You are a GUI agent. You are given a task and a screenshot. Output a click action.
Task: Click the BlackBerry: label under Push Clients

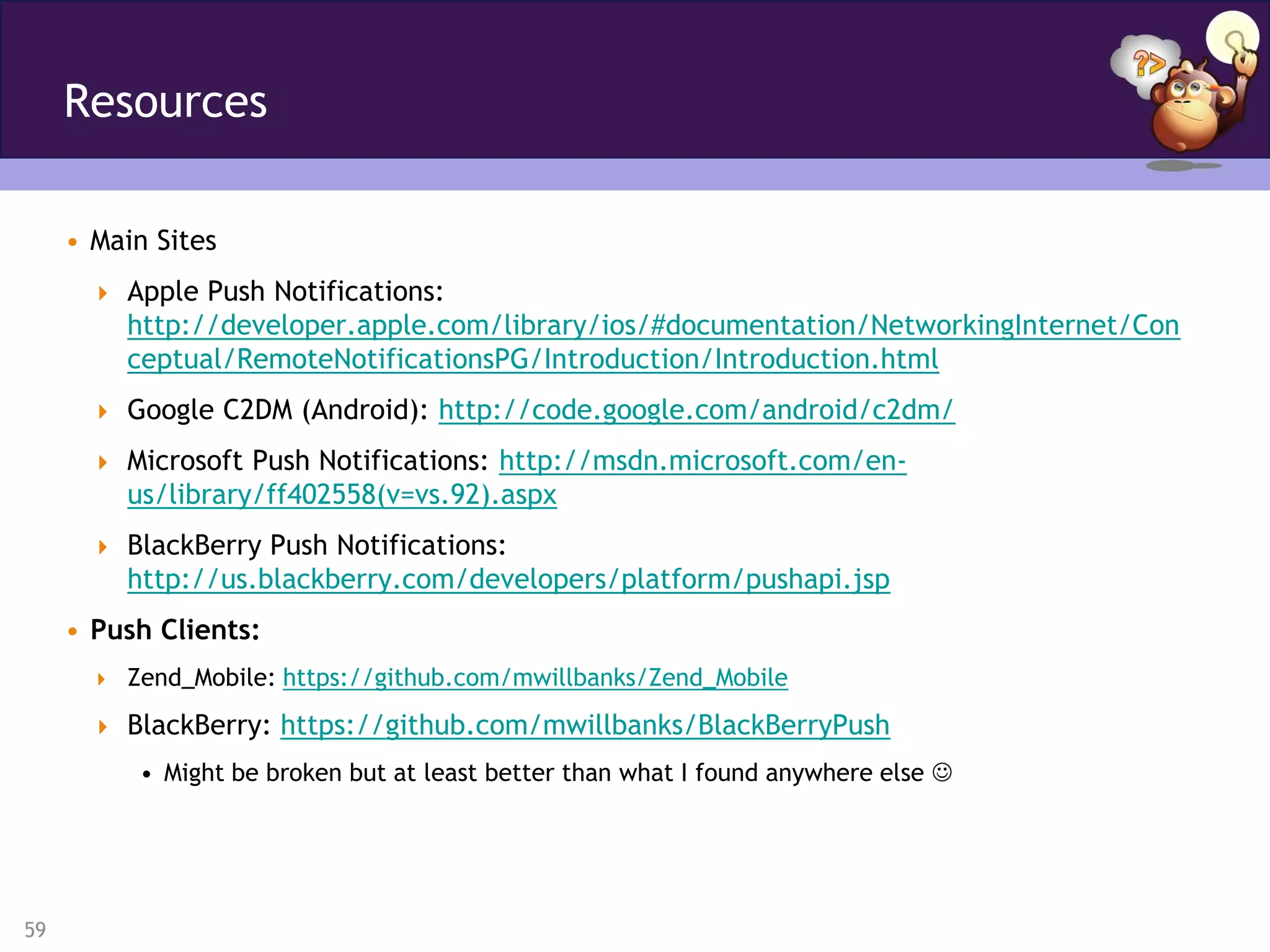(198, 725)
